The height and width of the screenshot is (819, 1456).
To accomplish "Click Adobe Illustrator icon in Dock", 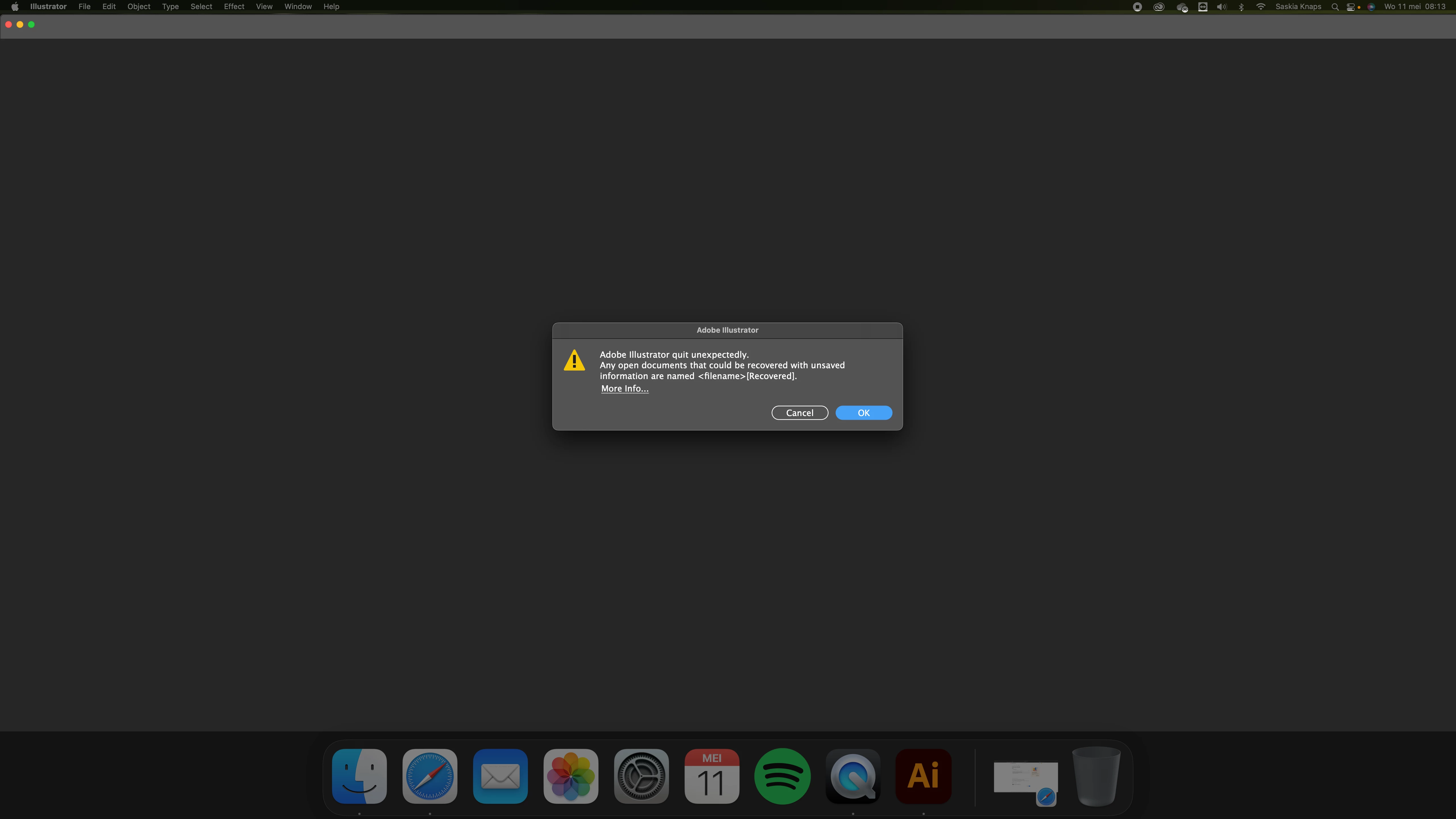I will [x=923, y=776].
